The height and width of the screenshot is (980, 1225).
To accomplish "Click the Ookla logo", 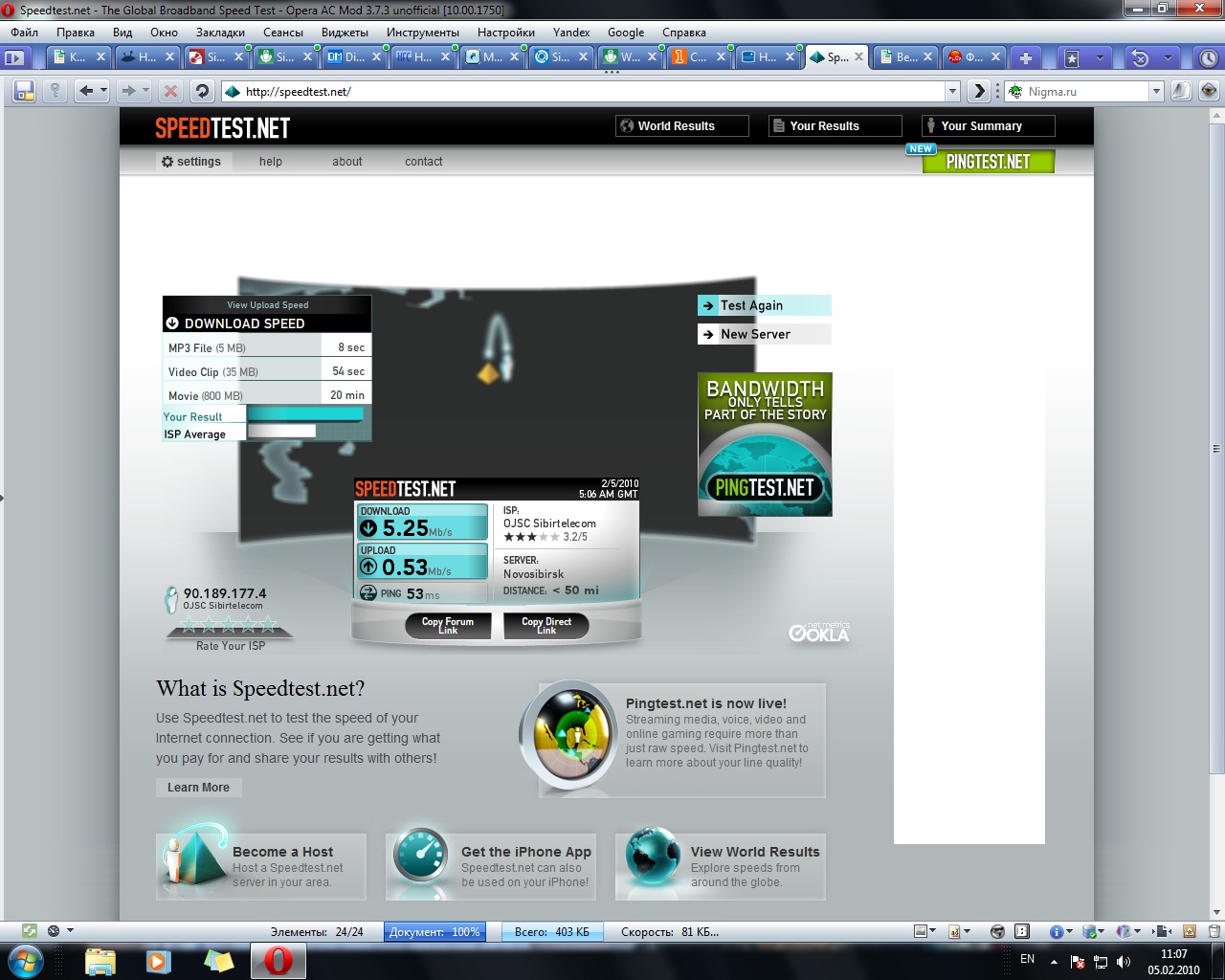I will pyautogui.click(x=818, y=632).
